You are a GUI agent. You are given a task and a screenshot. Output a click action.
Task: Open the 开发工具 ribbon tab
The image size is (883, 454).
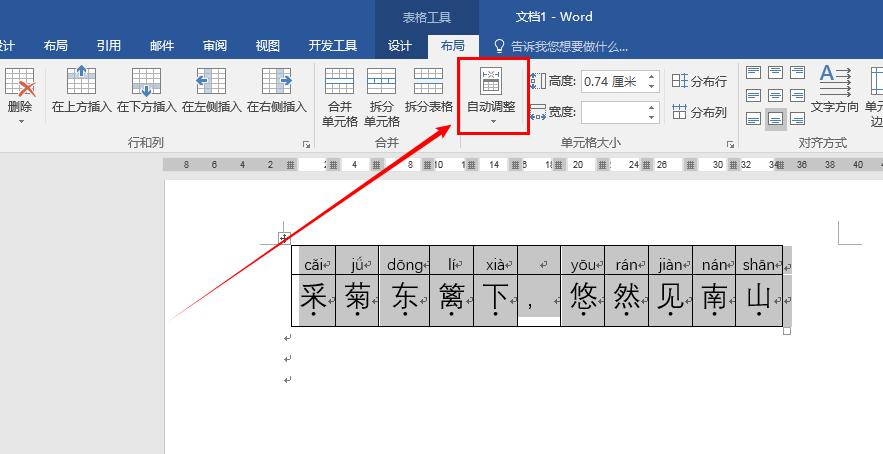point(333,46)
